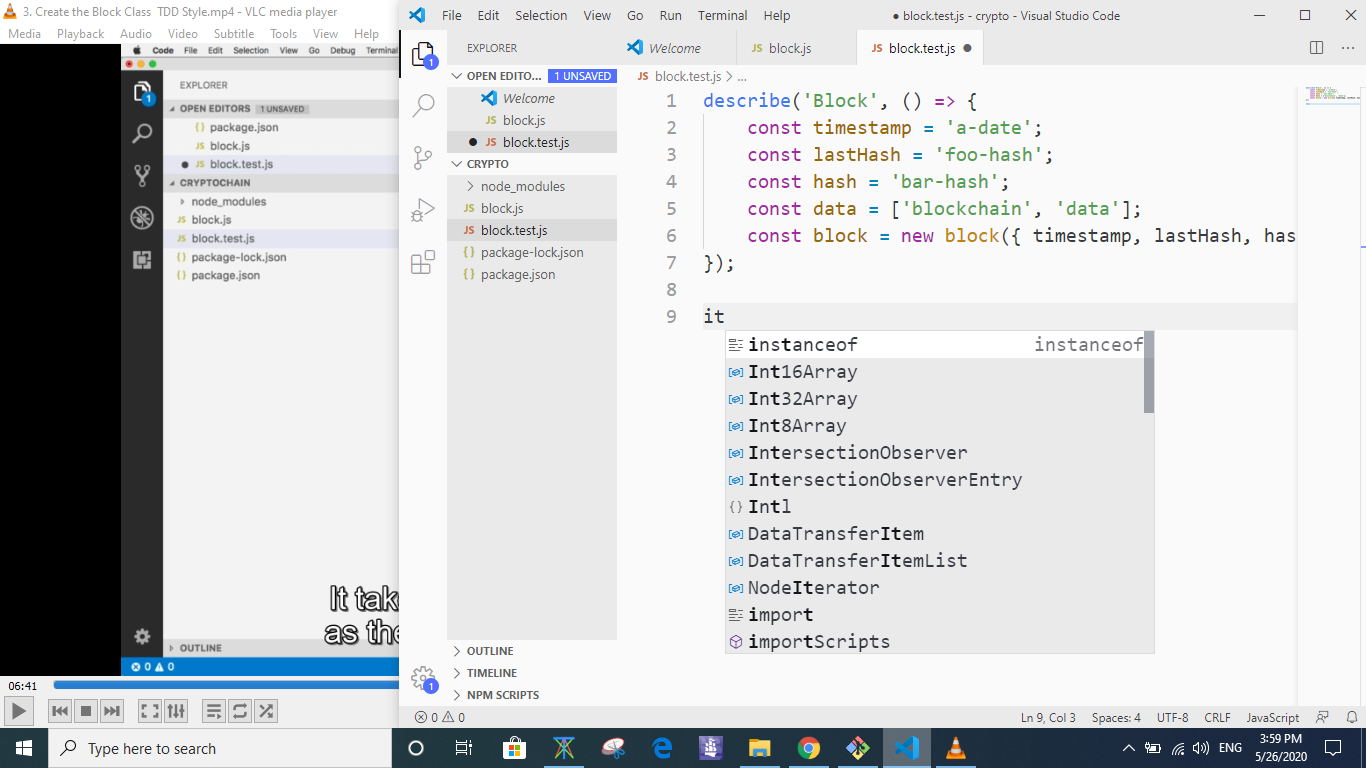Open the Search view in VS Code
The height and width of the screenshot is (768, 1366).
423,104
